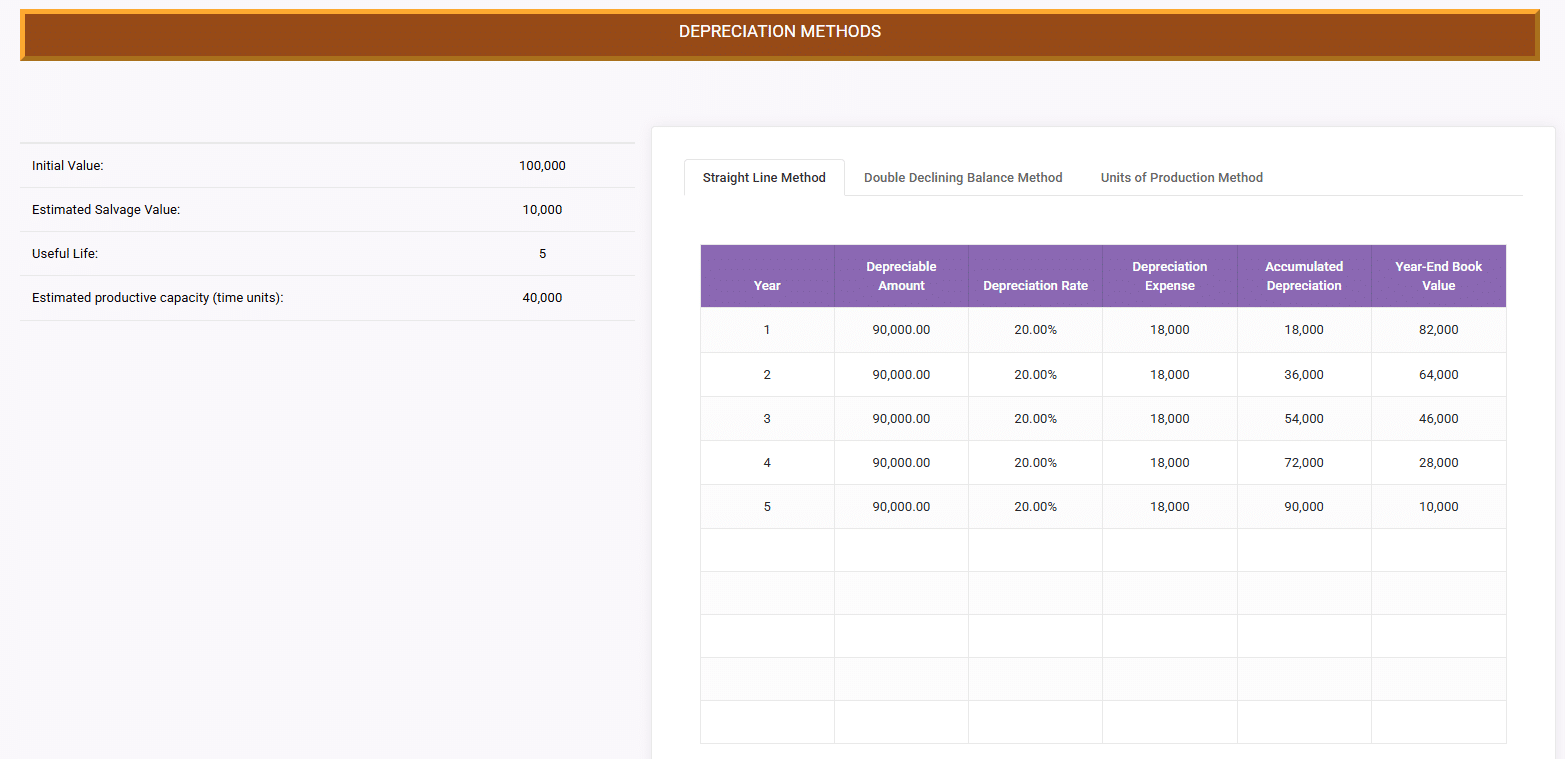Viewport: 1565px width, 759px height.
Task: Click the Initial Value field showing 100,000
Action: tap(542, 166)
